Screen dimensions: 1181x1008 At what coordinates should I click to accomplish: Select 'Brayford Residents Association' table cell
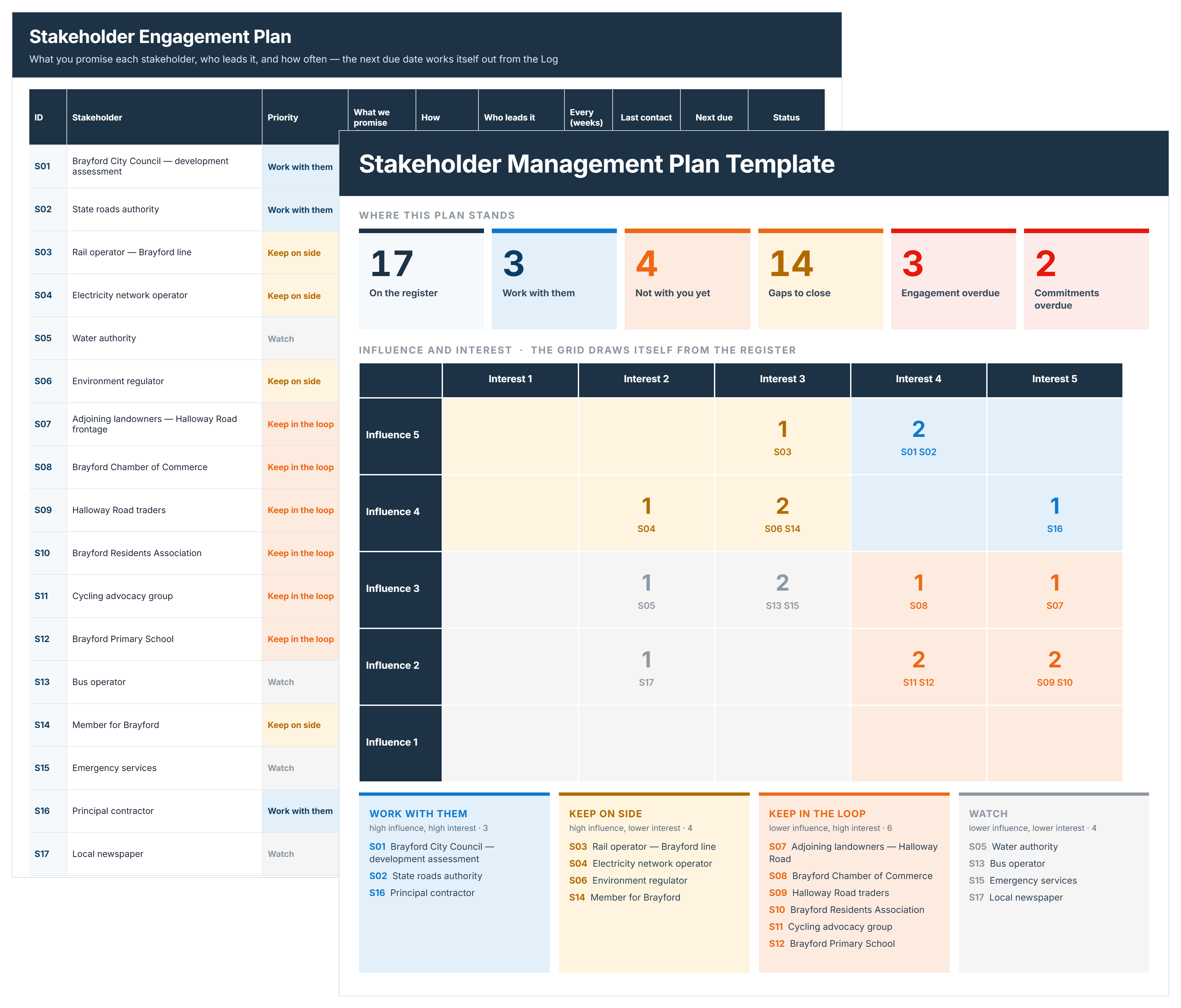tap(164, 553)
